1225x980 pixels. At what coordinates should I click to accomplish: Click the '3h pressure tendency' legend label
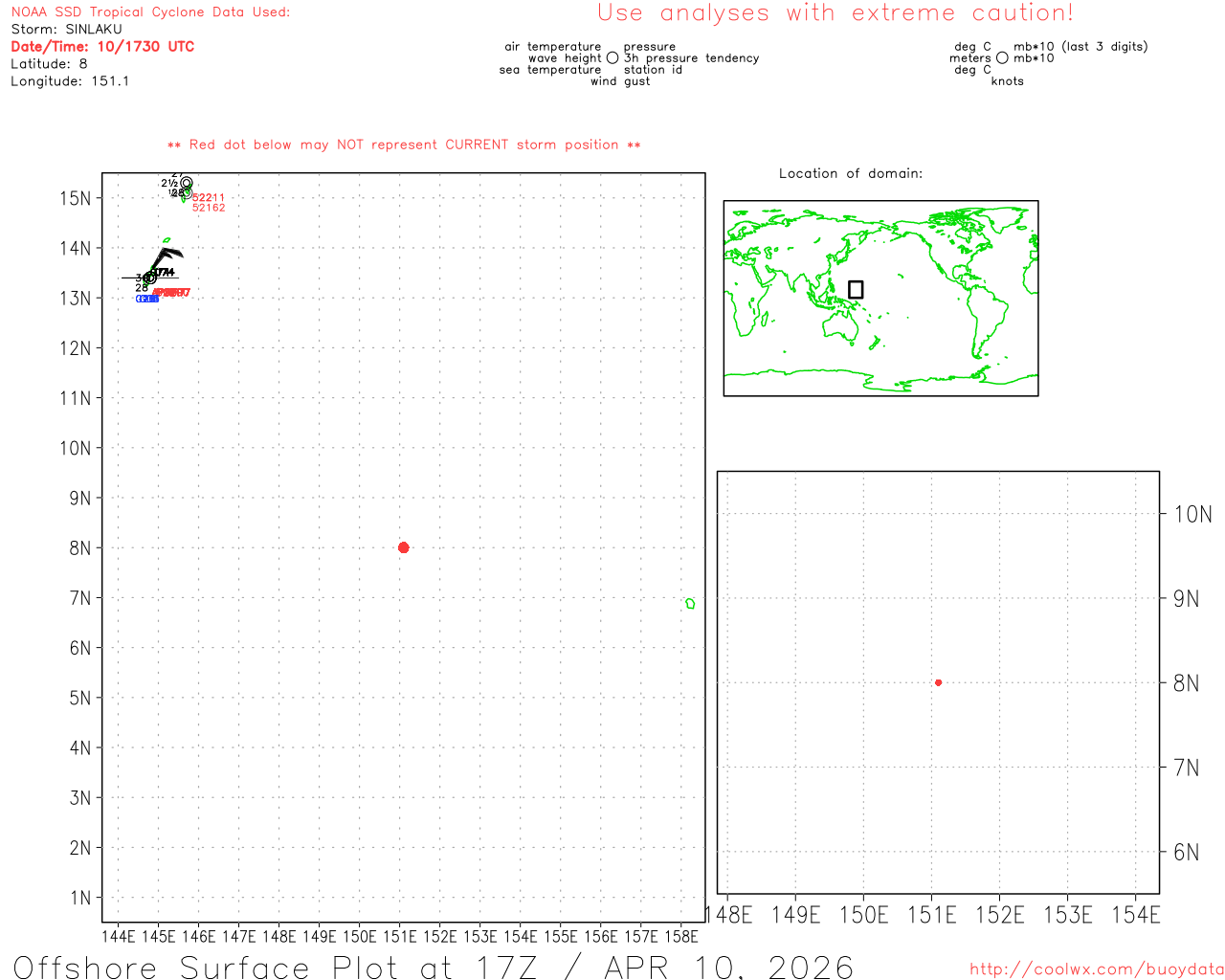click(x=691, y=58)
